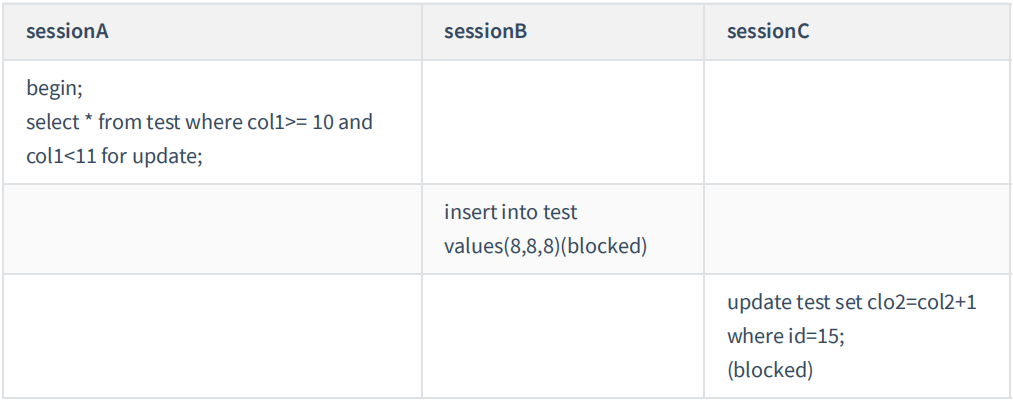Click the empty sessionA cell in the update row
Viewport: 1013px width, 401px height.
[x=213, y=336]
